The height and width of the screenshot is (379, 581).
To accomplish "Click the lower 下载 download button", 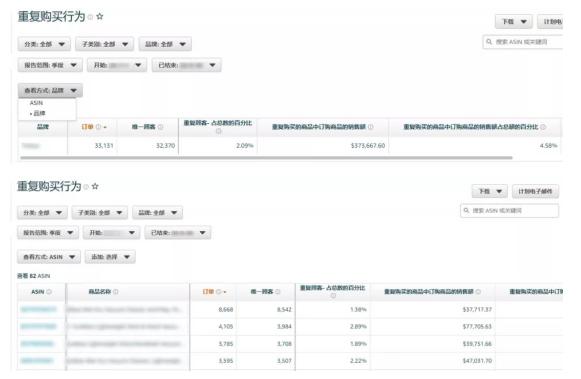I will click(490, 191).
